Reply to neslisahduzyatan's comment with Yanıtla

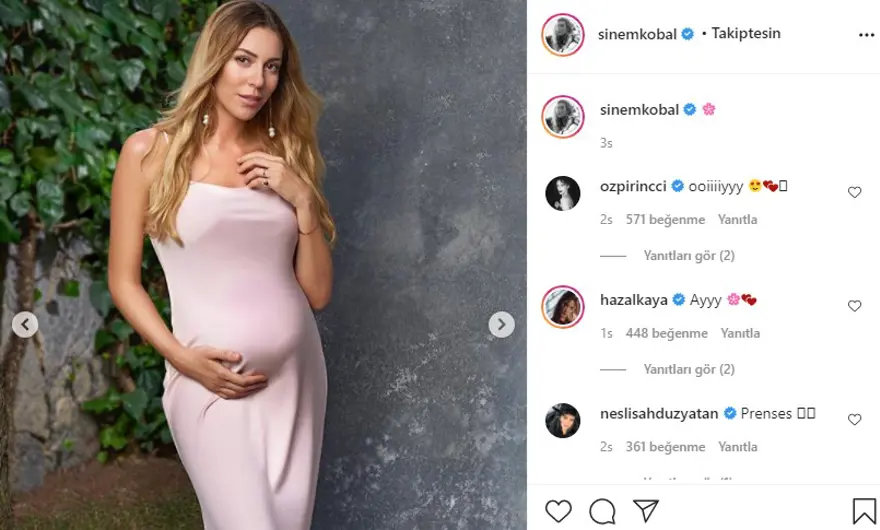pyautogui.click(x=737, y=447)
